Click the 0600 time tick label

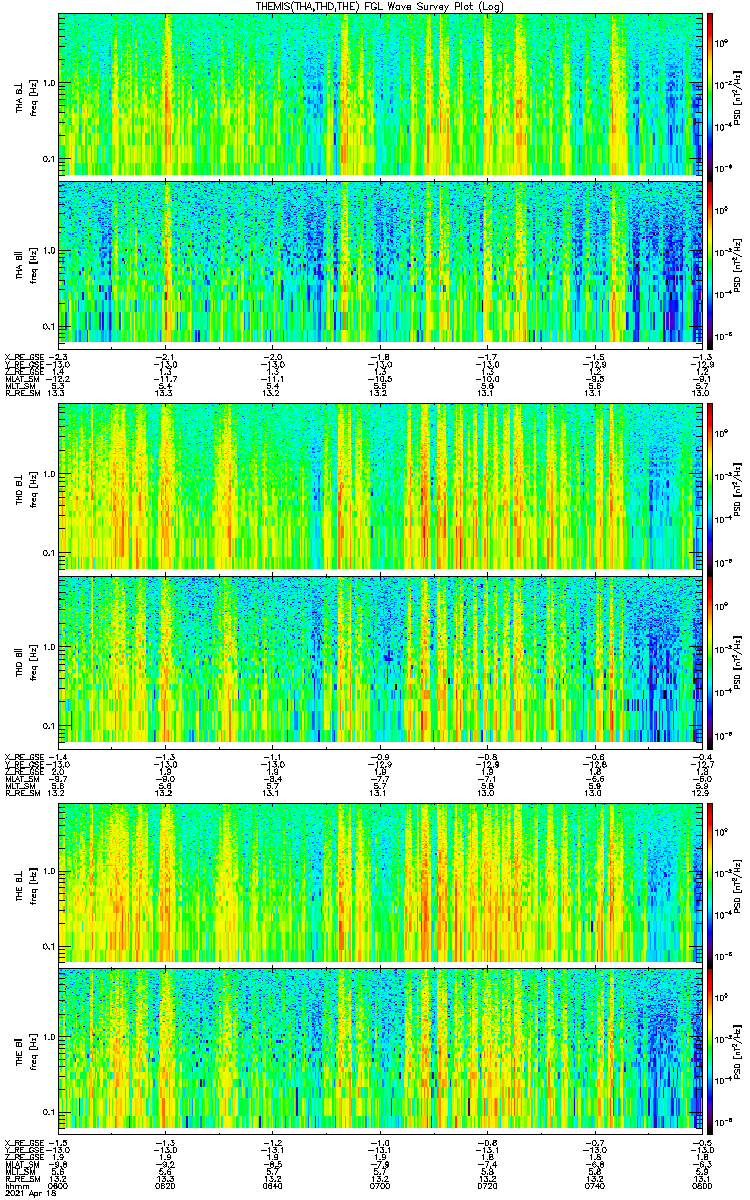[59, 1186]
